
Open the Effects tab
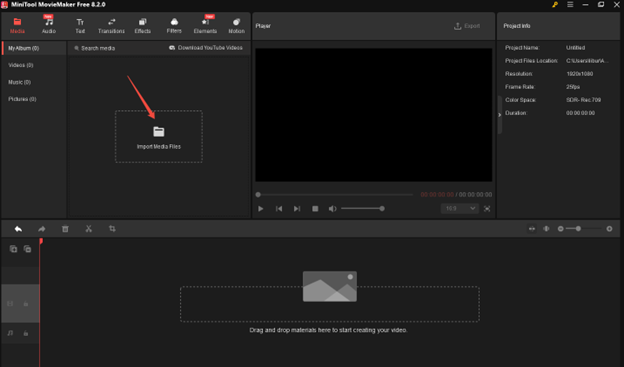coord(142,26)
